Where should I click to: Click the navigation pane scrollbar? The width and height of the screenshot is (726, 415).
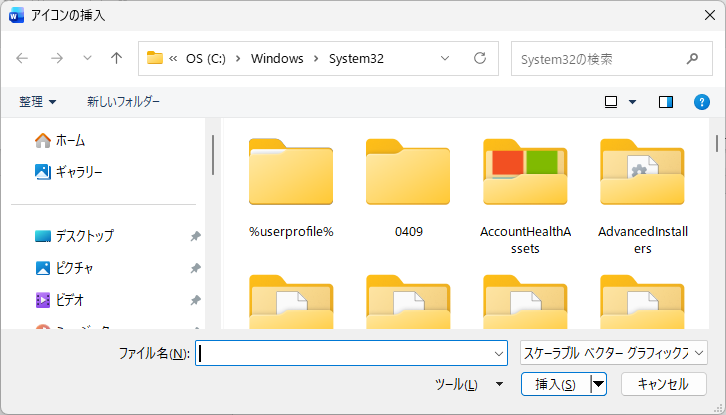point(213,155)
